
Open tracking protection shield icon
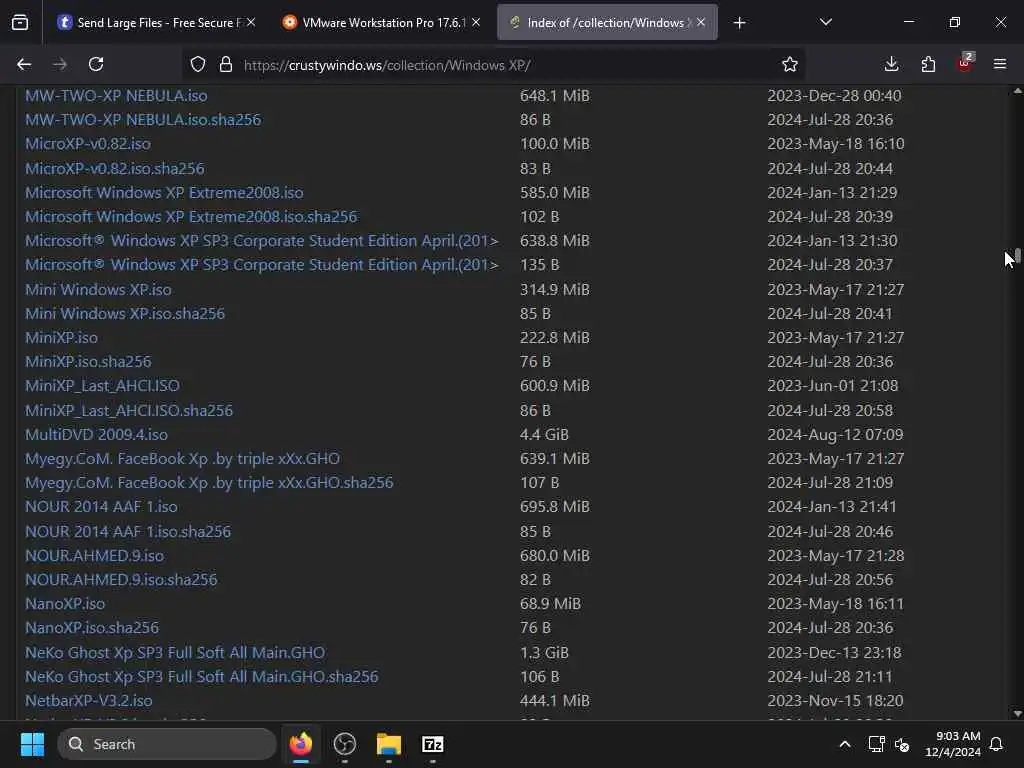198,64
